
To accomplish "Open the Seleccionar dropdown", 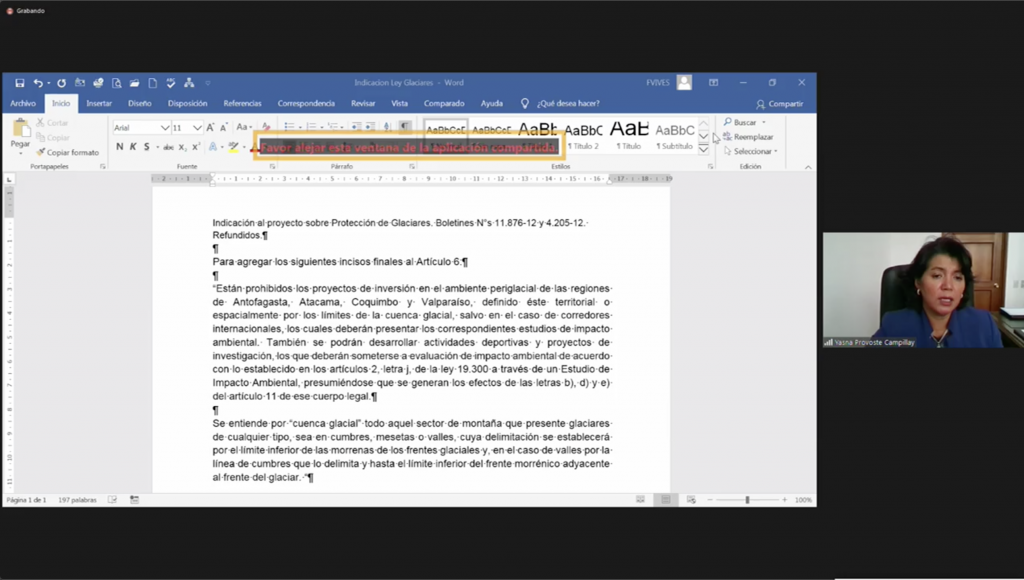I will pos(750,151).
